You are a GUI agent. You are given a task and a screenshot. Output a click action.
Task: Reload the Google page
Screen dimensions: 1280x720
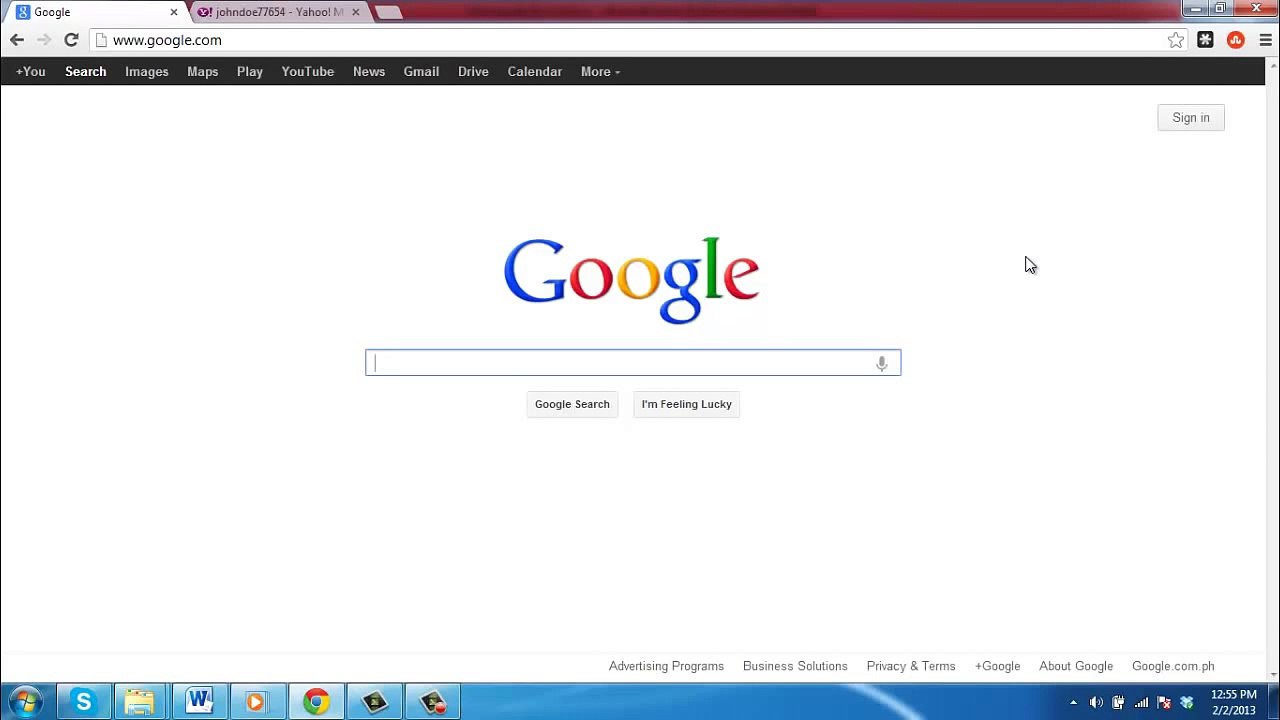click(71, 40)
